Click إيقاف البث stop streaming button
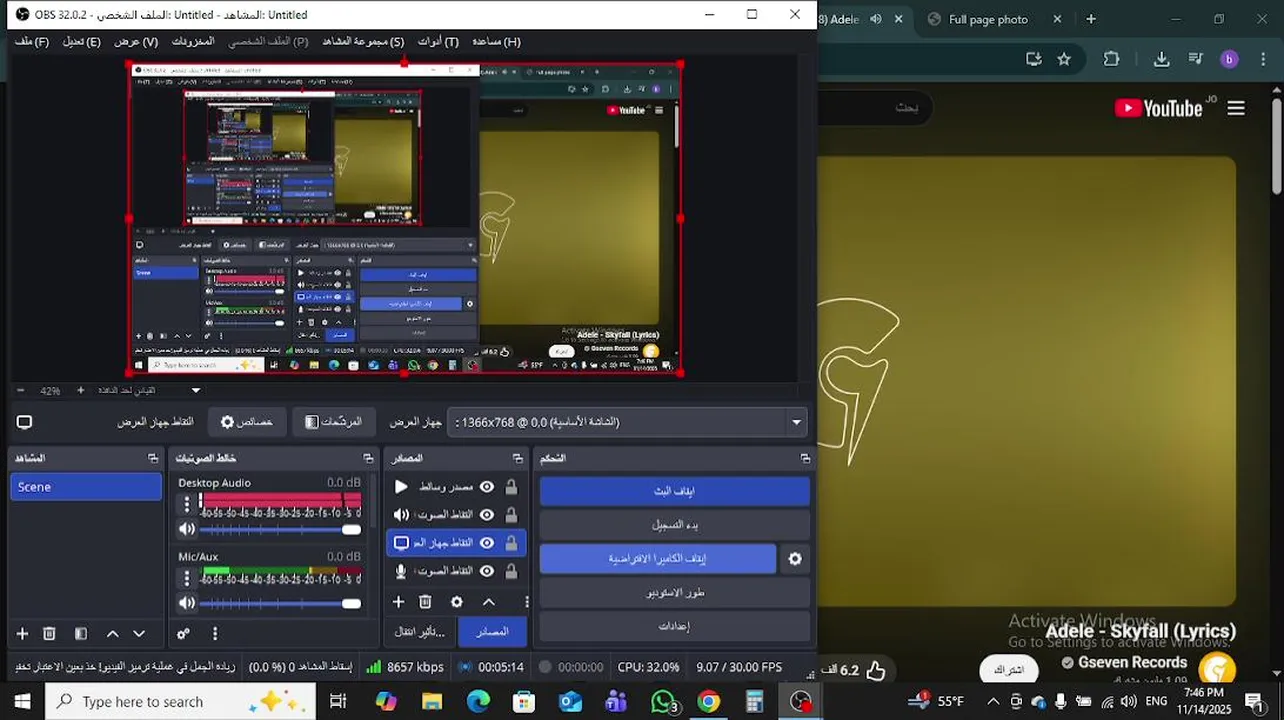 pyautogui.click(x=674, y=491)
